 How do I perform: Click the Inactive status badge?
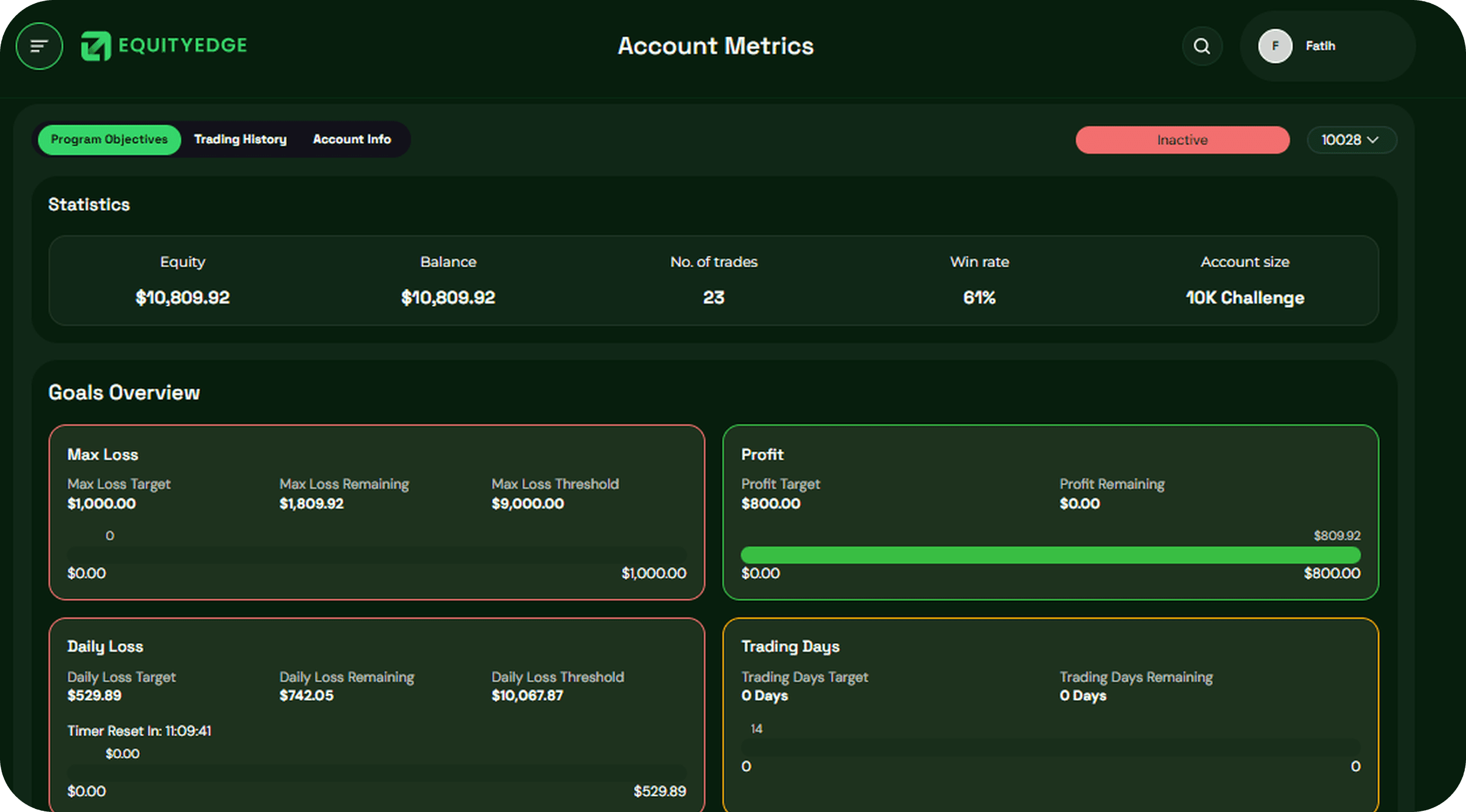[1182, 140]
